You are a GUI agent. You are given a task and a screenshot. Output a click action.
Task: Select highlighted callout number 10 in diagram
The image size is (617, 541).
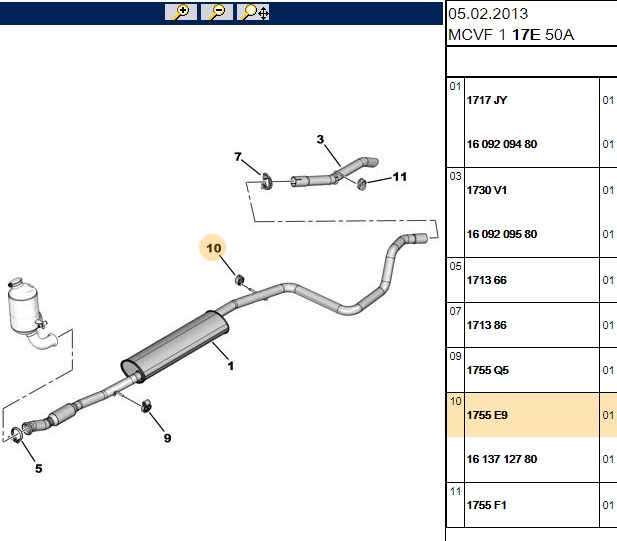tap(213, 248)
